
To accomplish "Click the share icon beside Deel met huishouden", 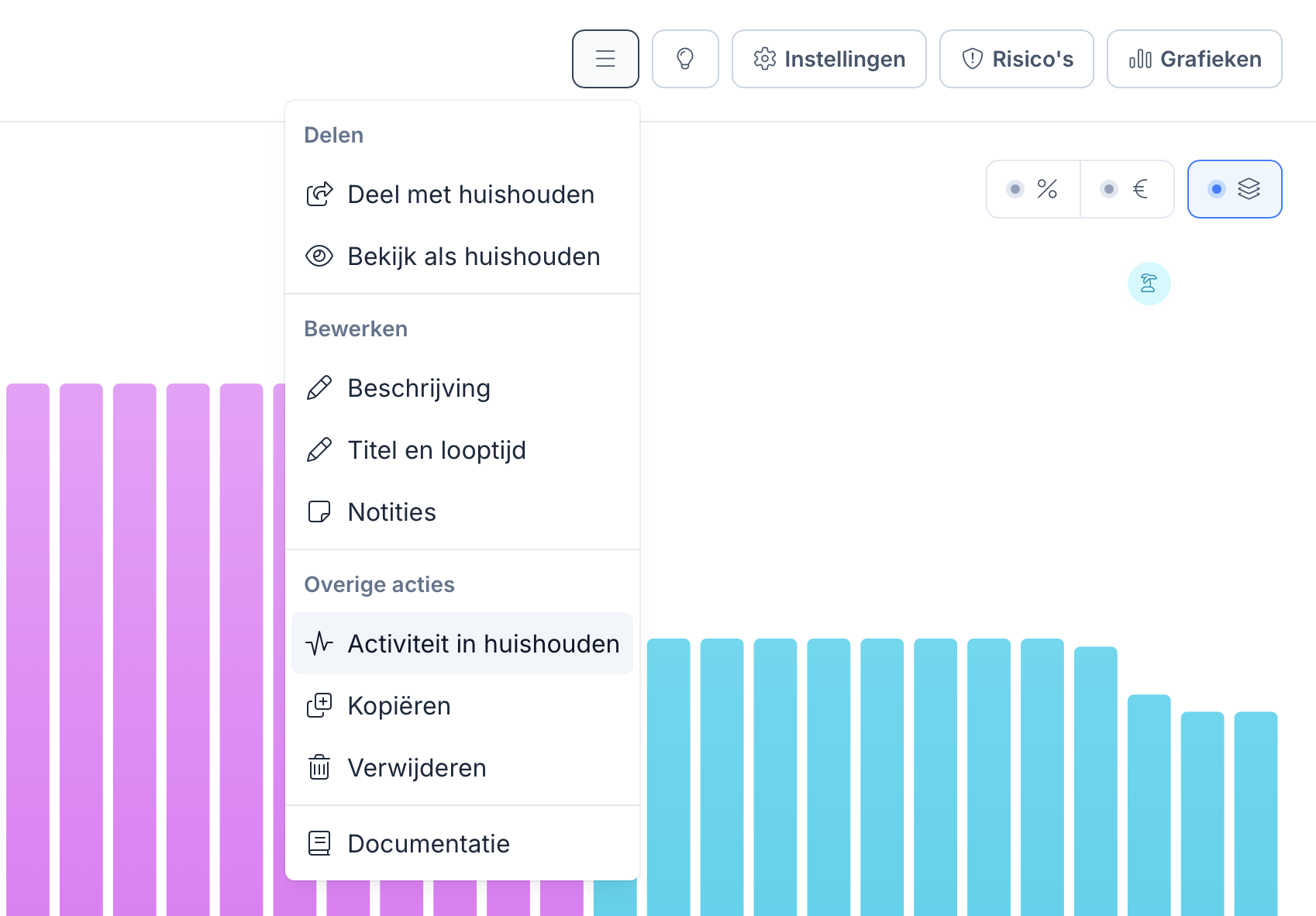I will [319, 194].
